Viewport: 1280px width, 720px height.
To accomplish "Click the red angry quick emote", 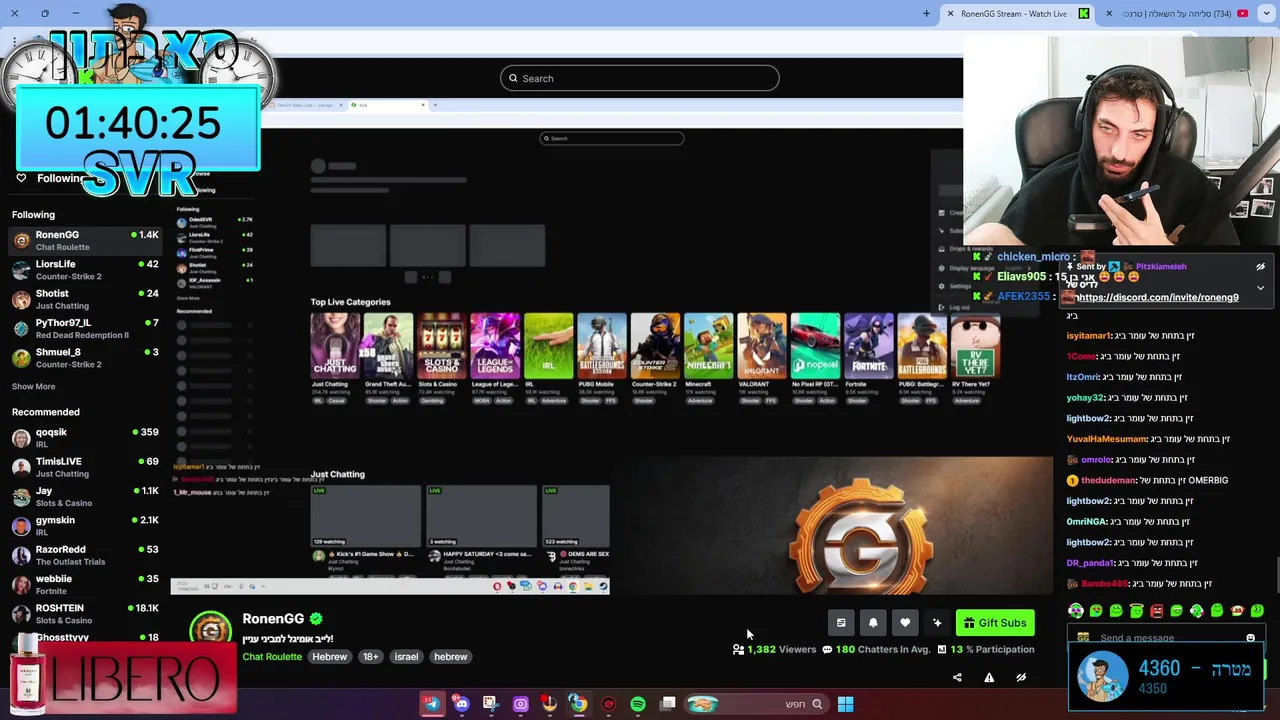I will coord(1156,610).
